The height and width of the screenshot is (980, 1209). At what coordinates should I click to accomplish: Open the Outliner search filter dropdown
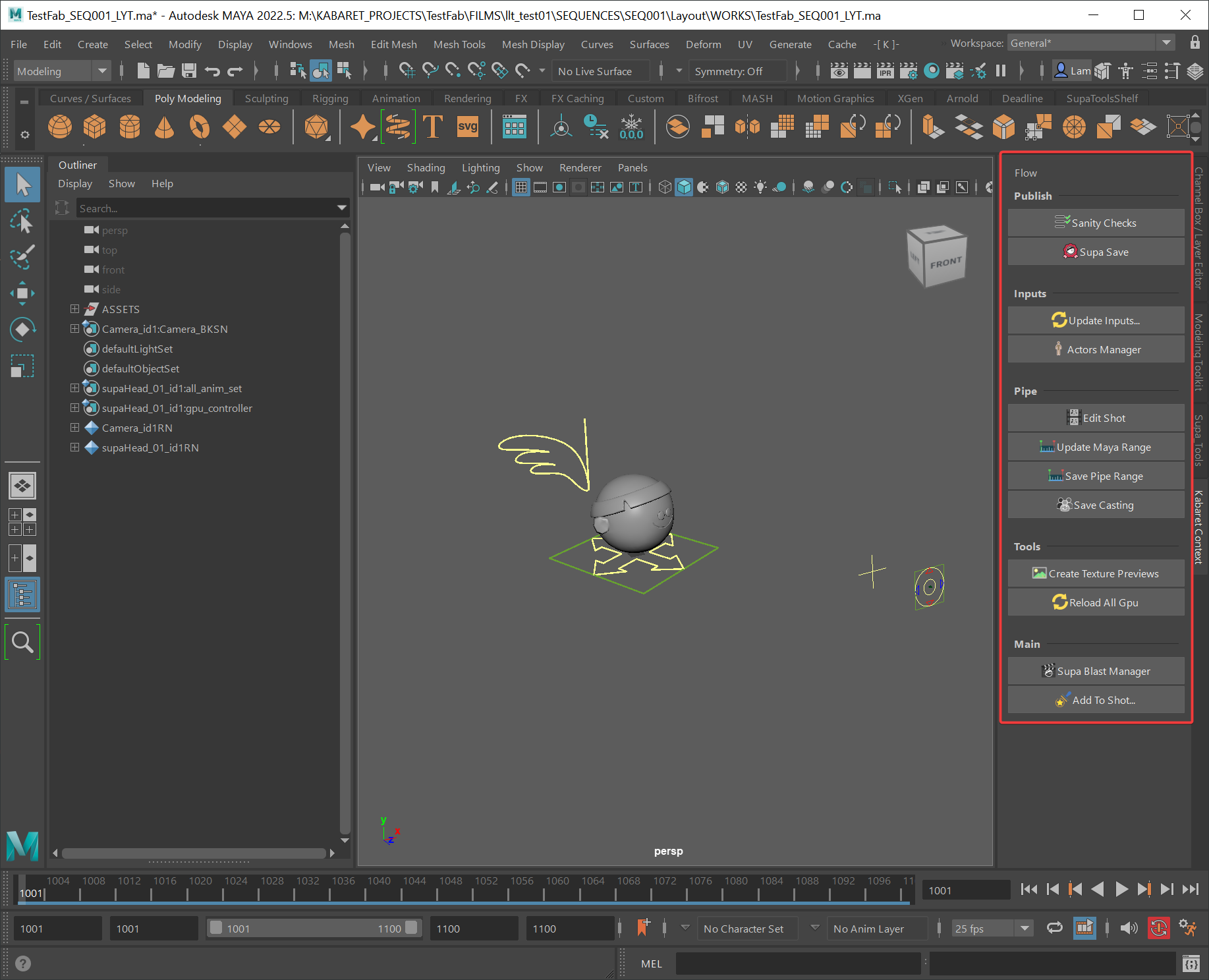(x=341, y=208)
